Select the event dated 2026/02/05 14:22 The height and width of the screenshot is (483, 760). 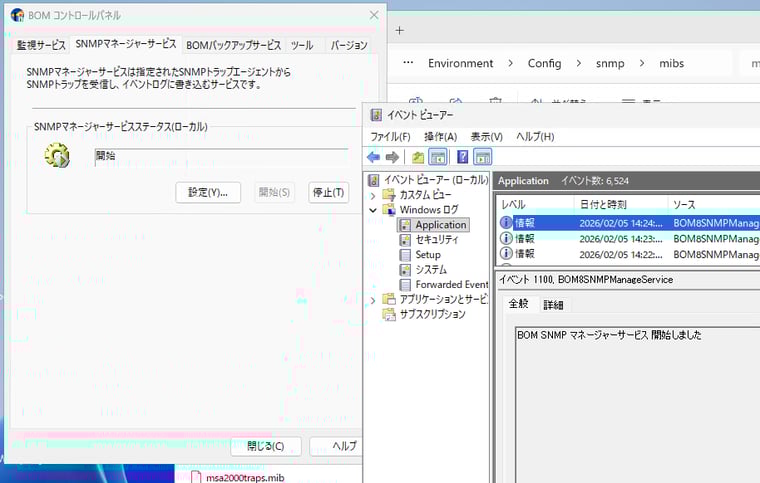629,254
